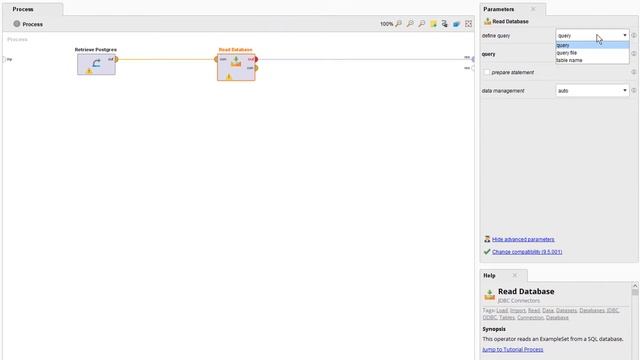This screenshot has width=640, height=360.
Task: Click Hide advanced parameters link
Action: coord(523,239)
